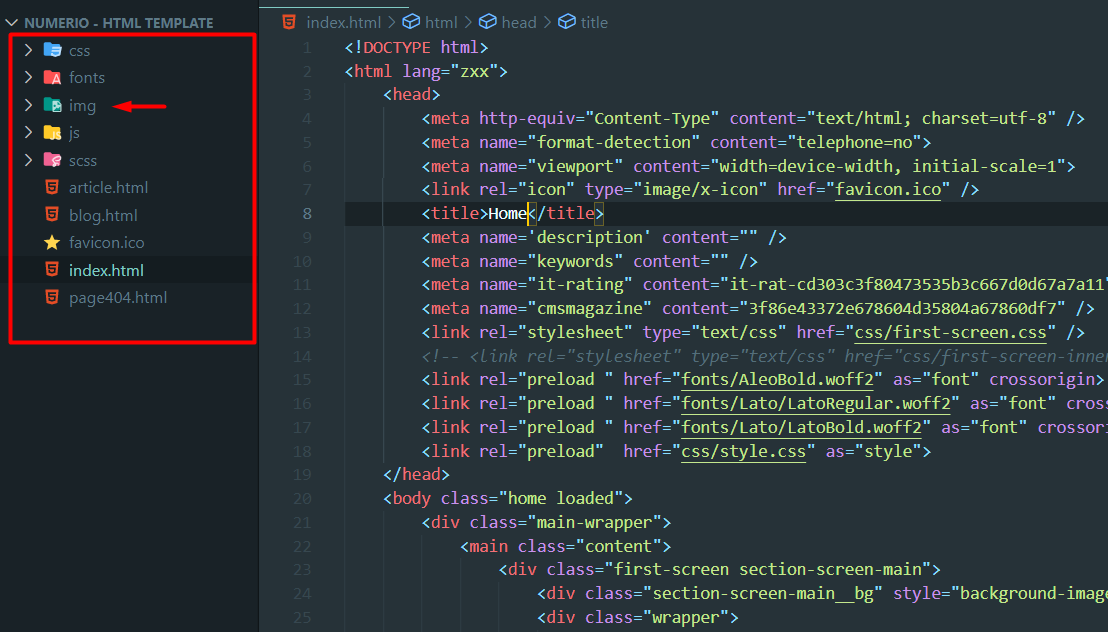Image resolution: width=1108 pixels, height=632 pixels.
Task: Click the cube icon before html breadcrumb
Action: pos(411,22)
